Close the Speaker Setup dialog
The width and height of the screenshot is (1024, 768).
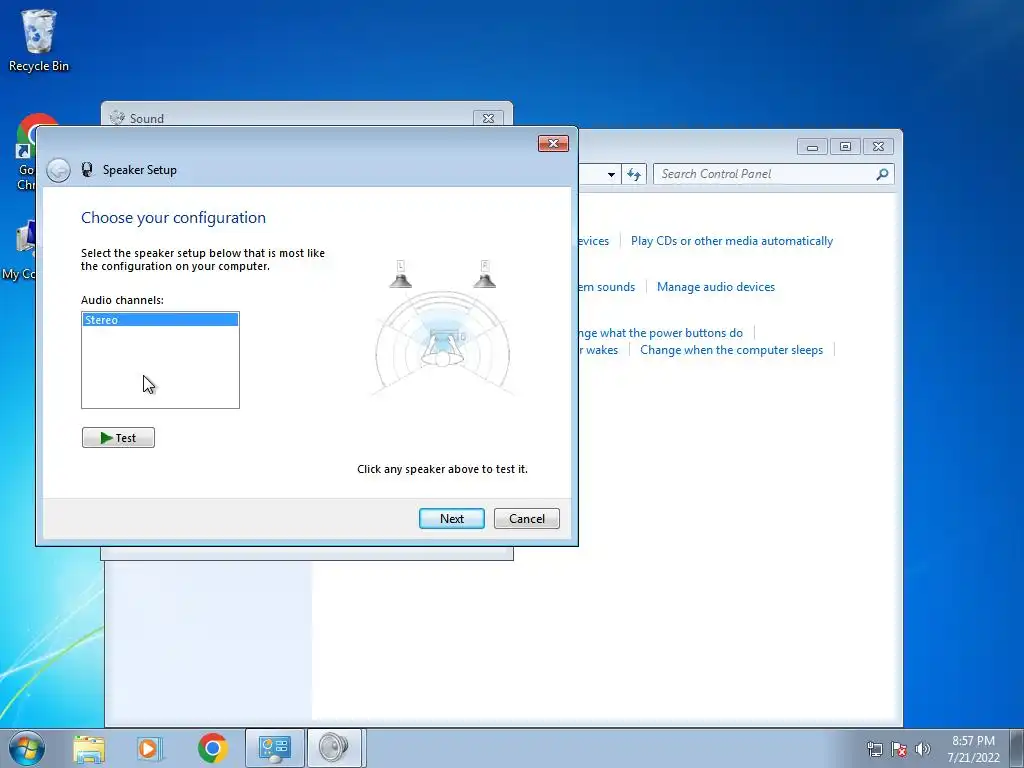(x=553, y=143)
